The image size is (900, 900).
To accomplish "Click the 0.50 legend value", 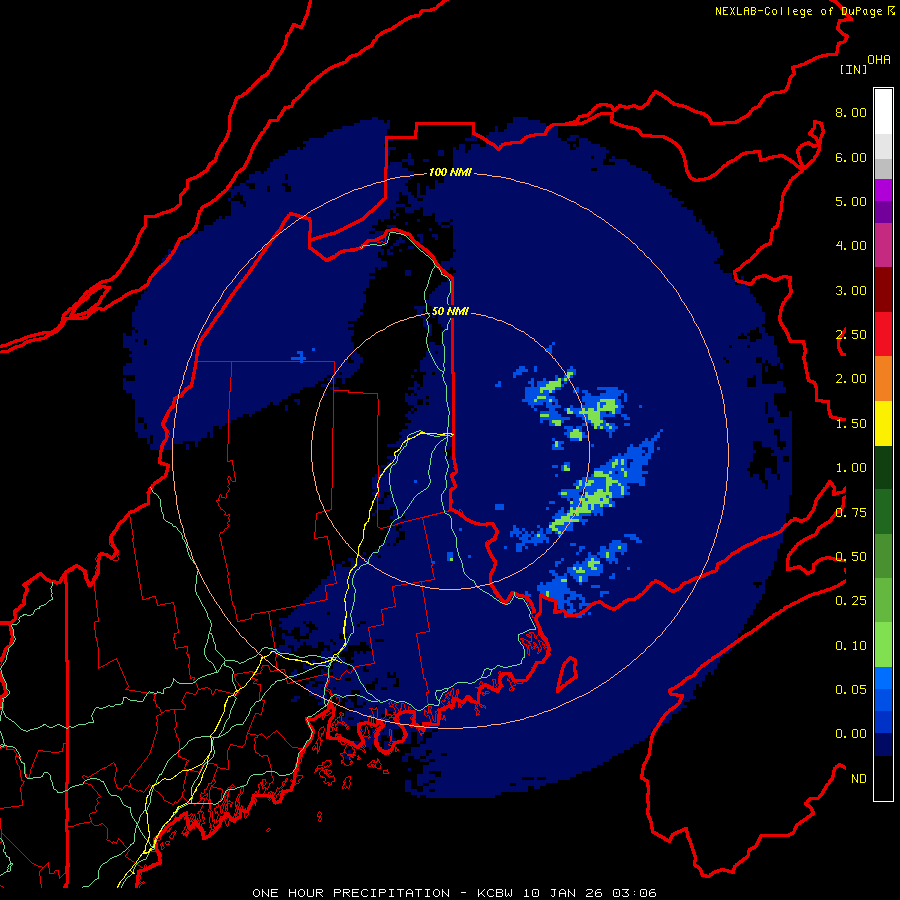I will (851, 557).
